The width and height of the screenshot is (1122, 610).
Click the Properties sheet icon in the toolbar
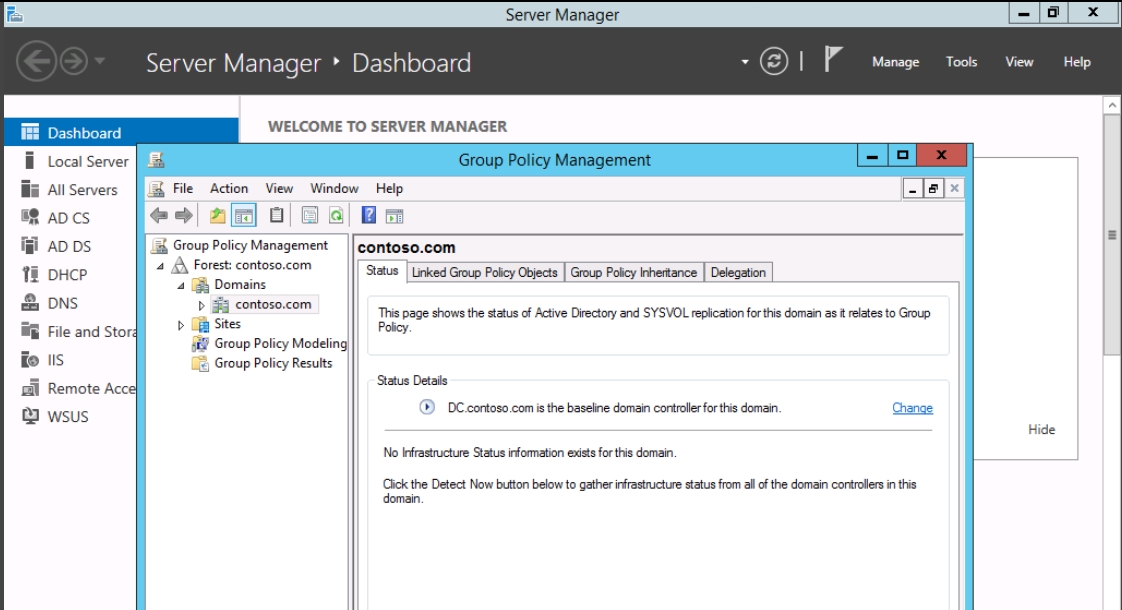[x=310, y=216]
